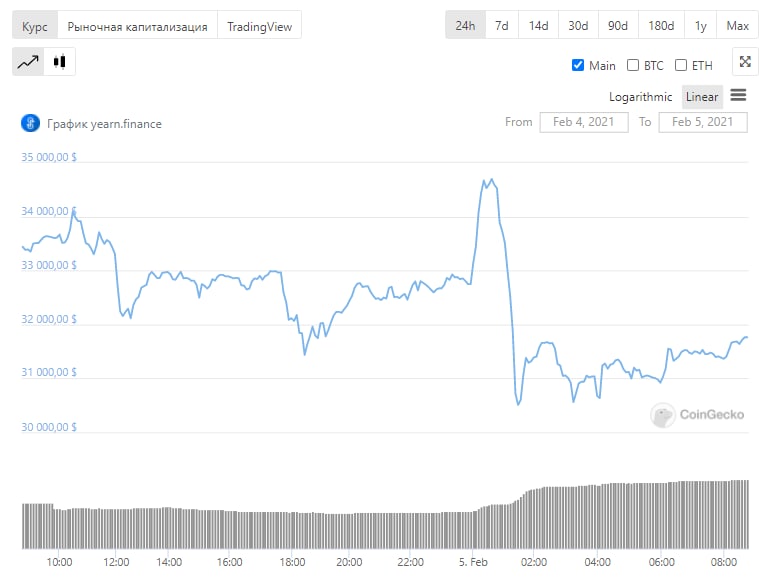The image size is (760, 588).
Task: Click the 02:00 time axis label
Action: tap(534, 562)
